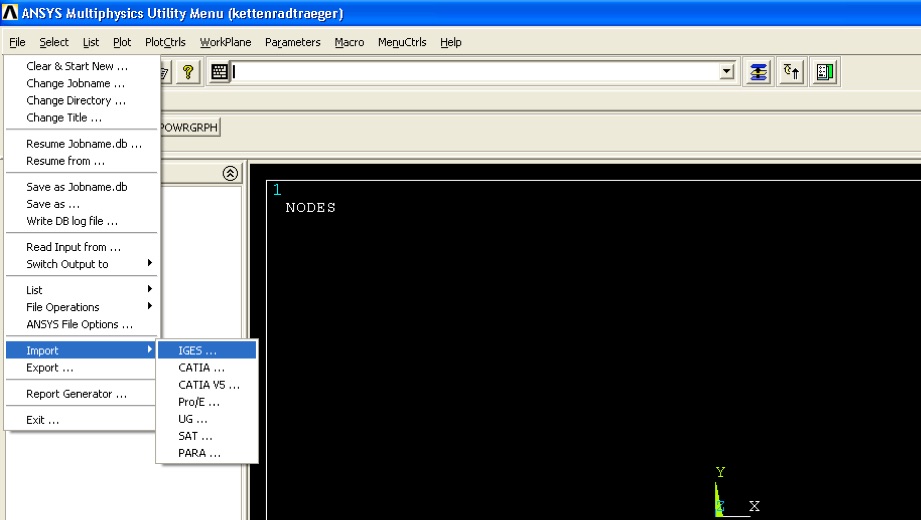921x520 pixels.
Task: Choose ANSYS File Options
Action: click(82, 324)
